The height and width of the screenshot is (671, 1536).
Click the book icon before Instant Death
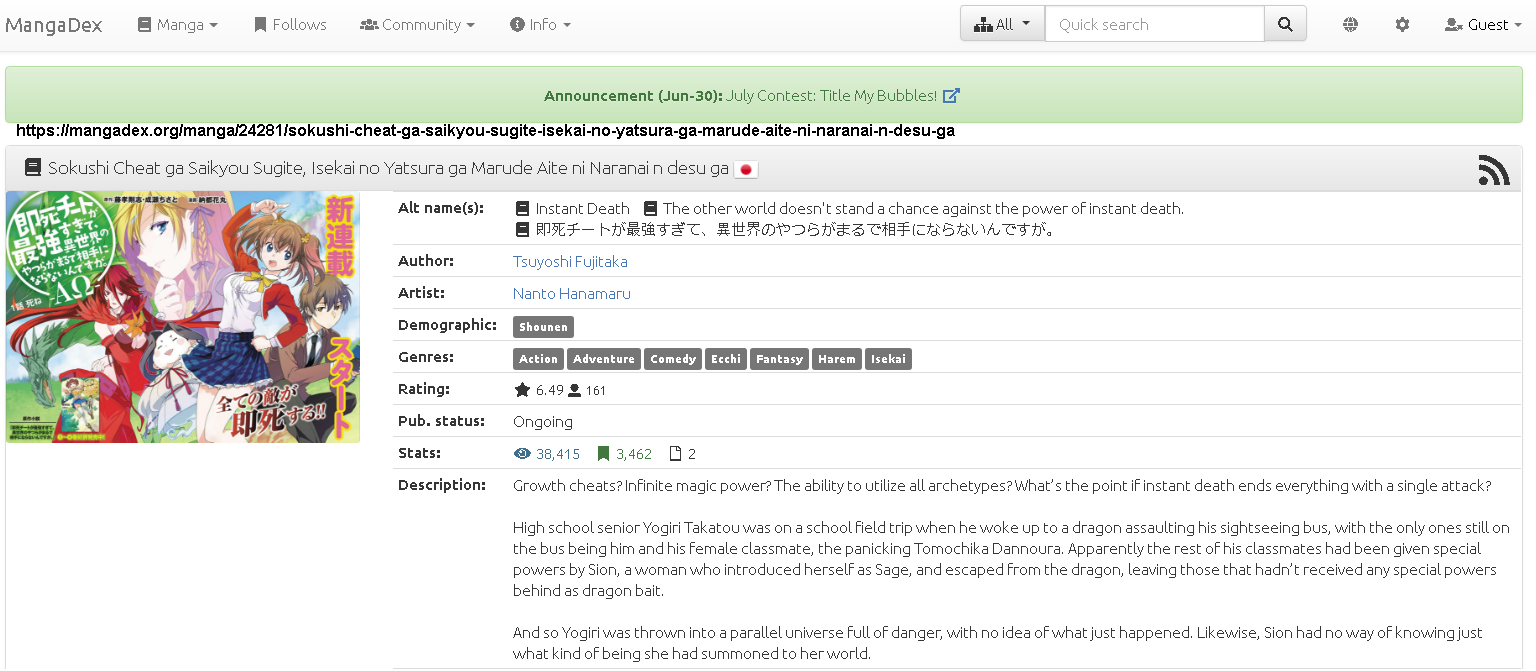coord(522,209)
